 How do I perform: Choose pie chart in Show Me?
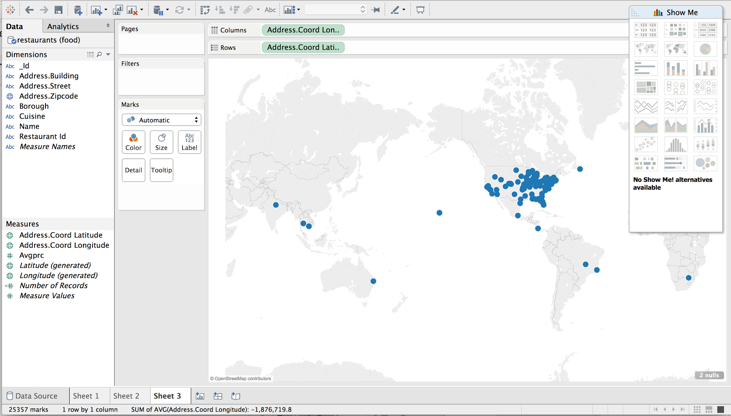coord(705,49)
